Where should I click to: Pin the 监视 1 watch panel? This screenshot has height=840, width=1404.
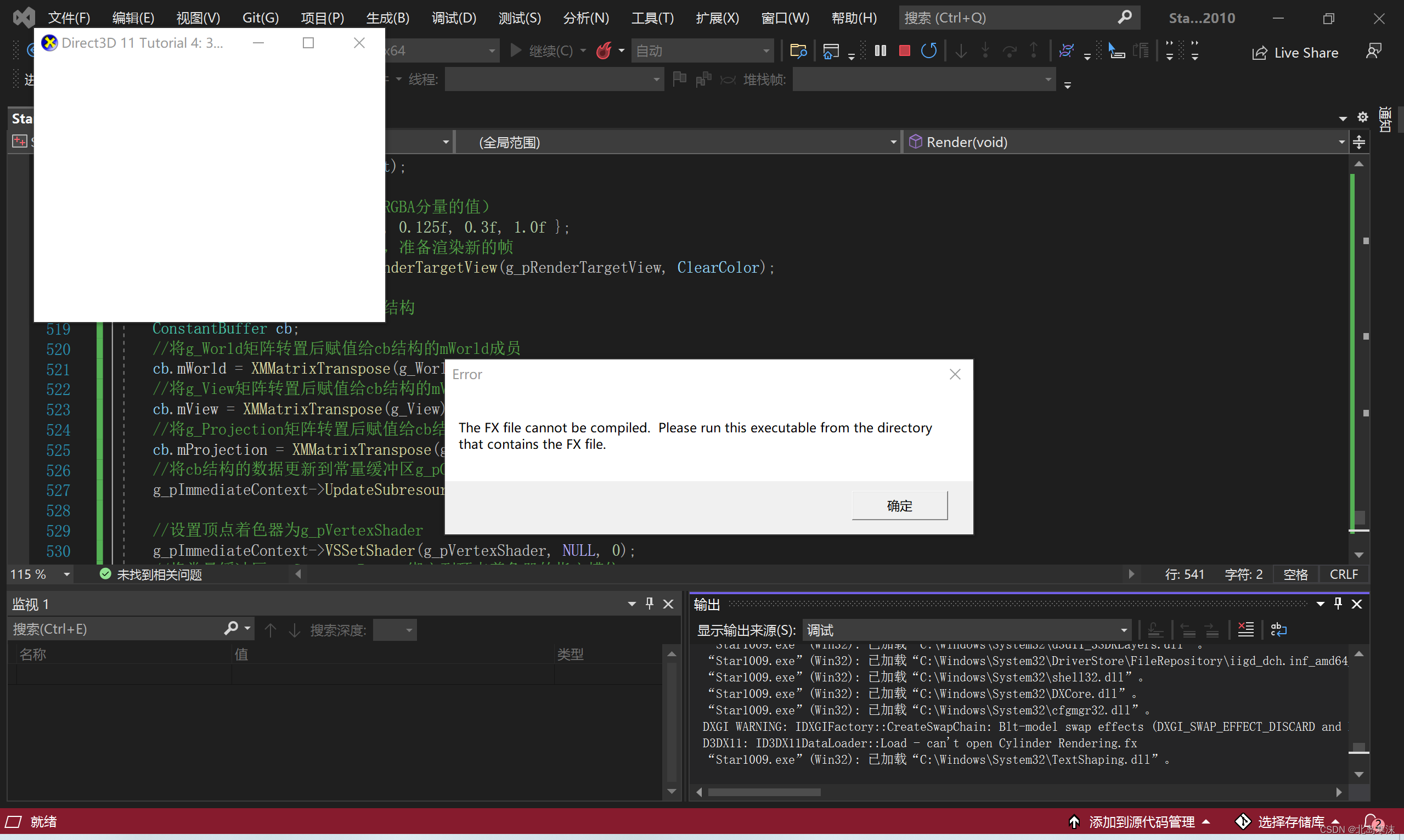(650, 604)
